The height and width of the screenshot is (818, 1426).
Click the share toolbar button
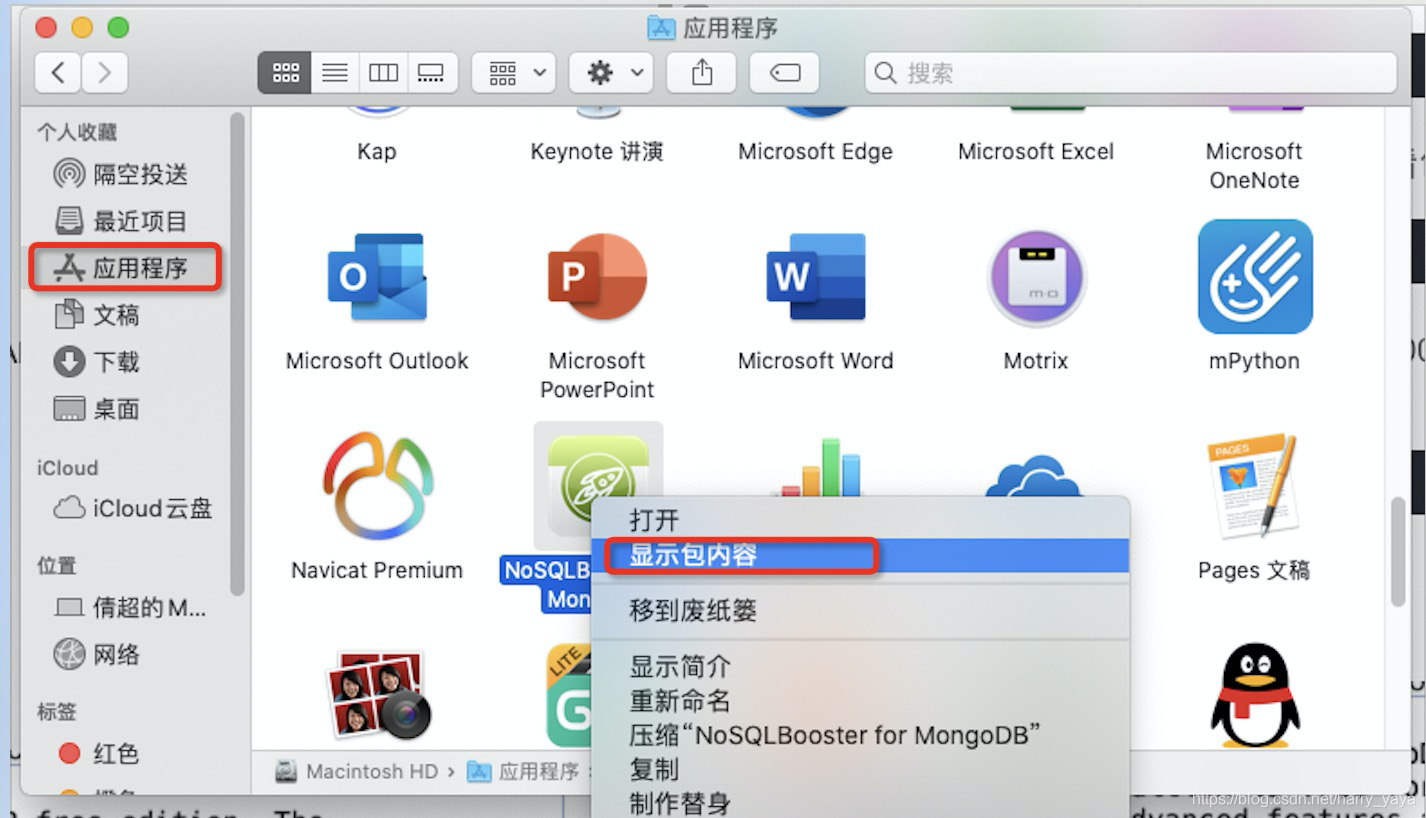[702, 73]
